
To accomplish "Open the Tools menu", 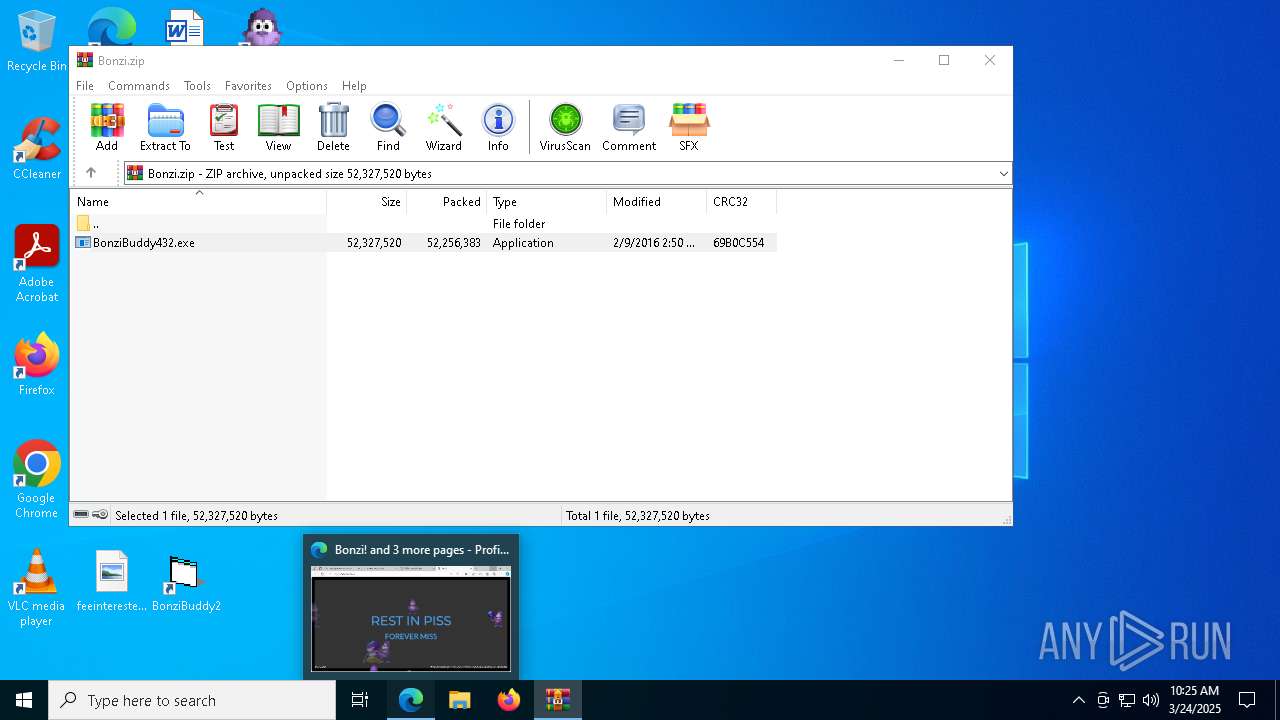I will tap(197, 86).
